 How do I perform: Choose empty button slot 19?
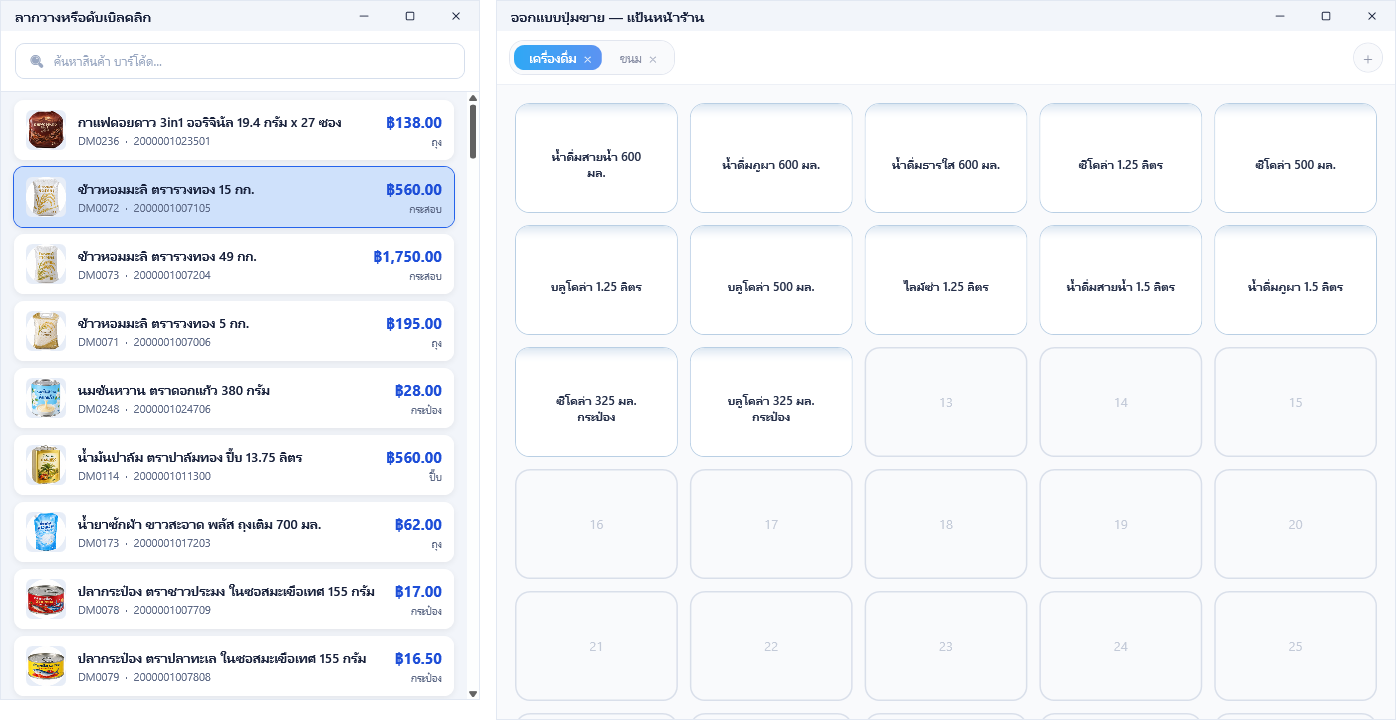1121,524
